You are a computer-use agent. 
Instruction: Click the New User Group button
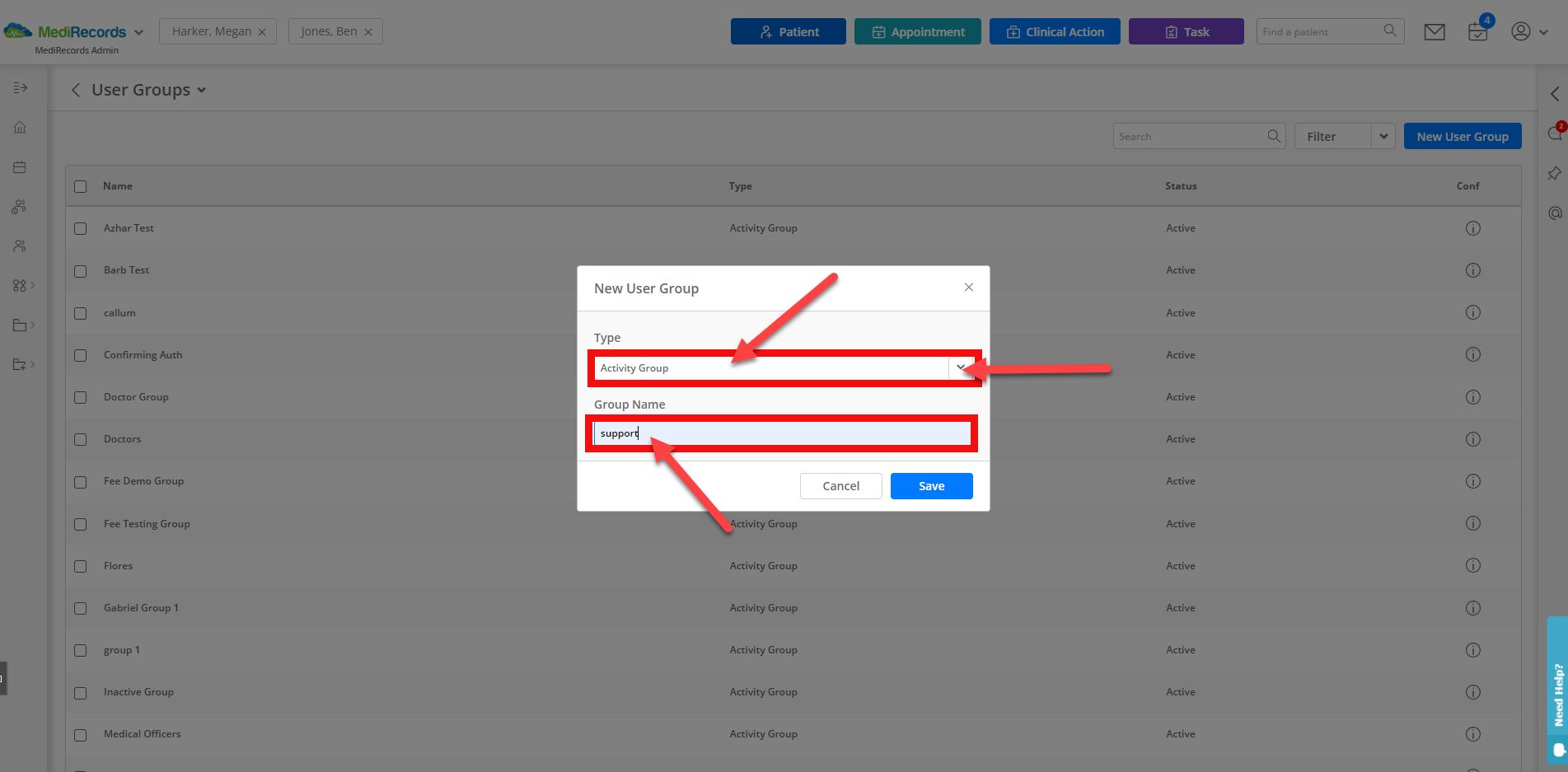point(1463,136)
